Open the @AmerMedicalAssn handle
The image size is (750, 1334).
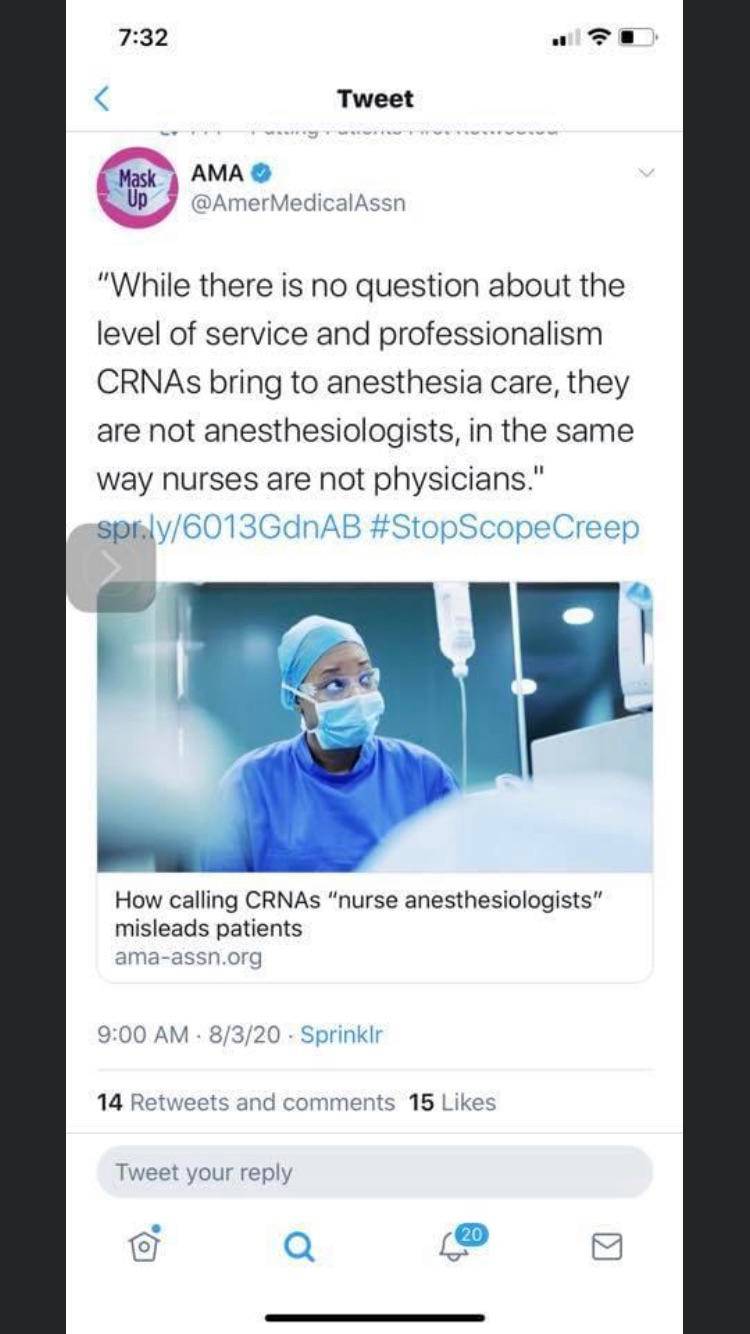pyautogui.click(x=299, y=203)
